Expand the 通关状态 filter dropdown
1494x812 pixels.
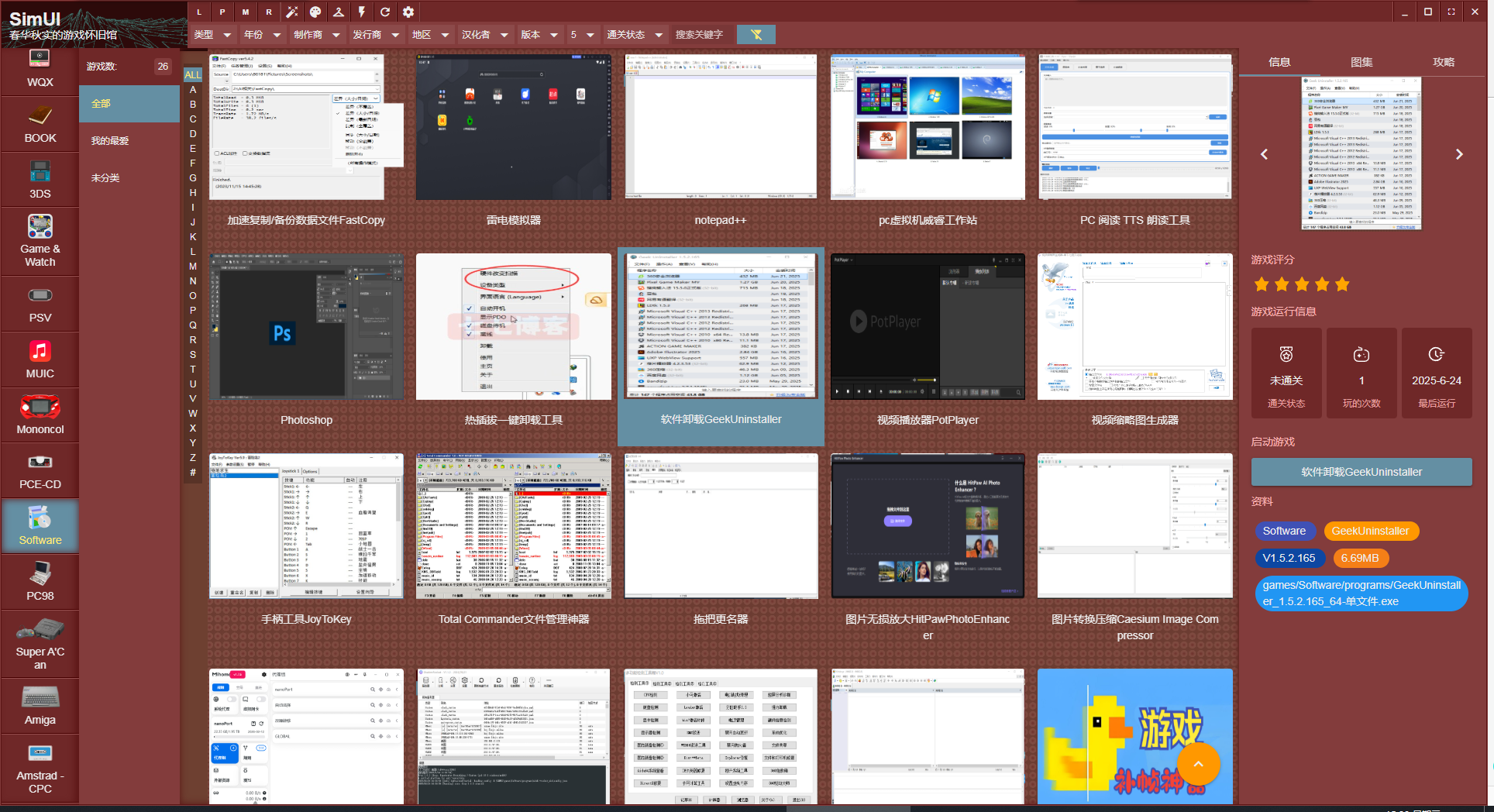[635, 34]
